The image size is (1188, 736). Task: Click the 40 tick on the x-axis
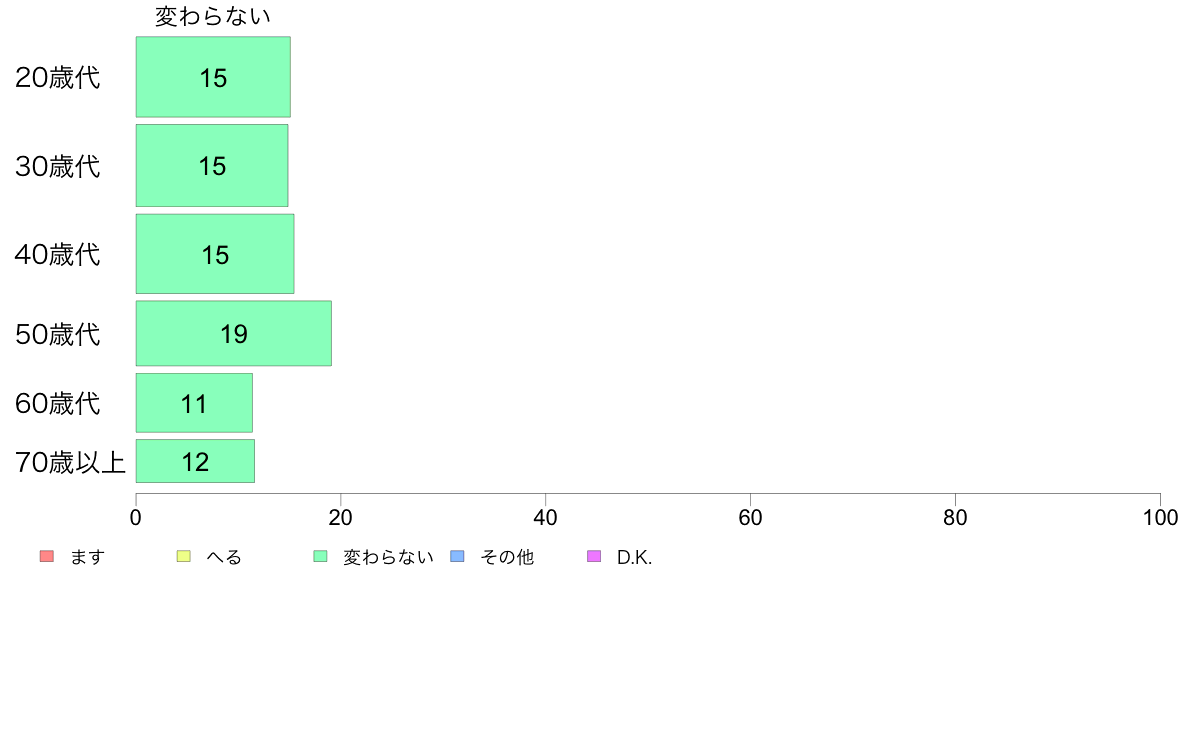pos(546,518)
